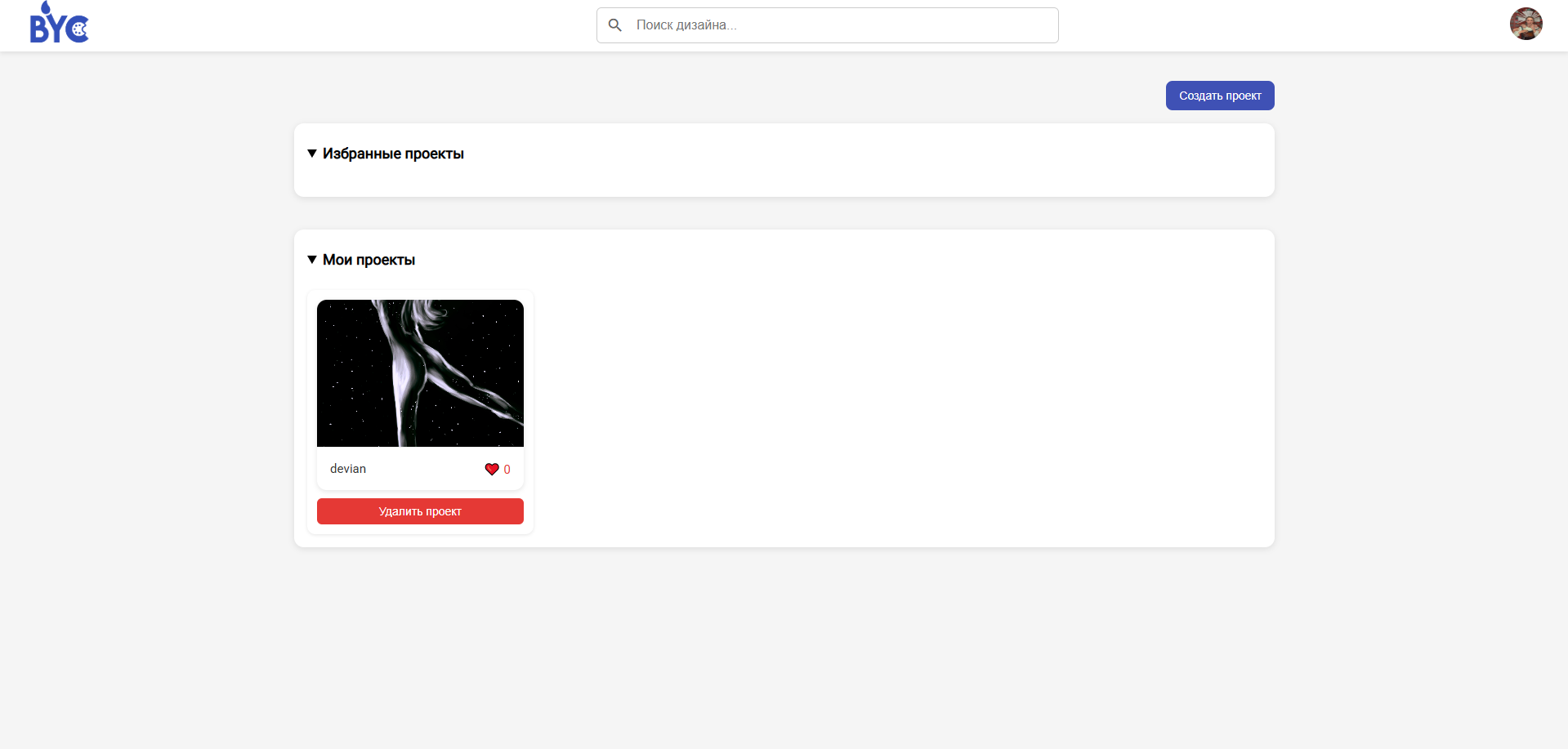The height and width of the screenshot is (749, 1568).
Task: Delete the devian project with Удалить проект
Action: (420, 511)
